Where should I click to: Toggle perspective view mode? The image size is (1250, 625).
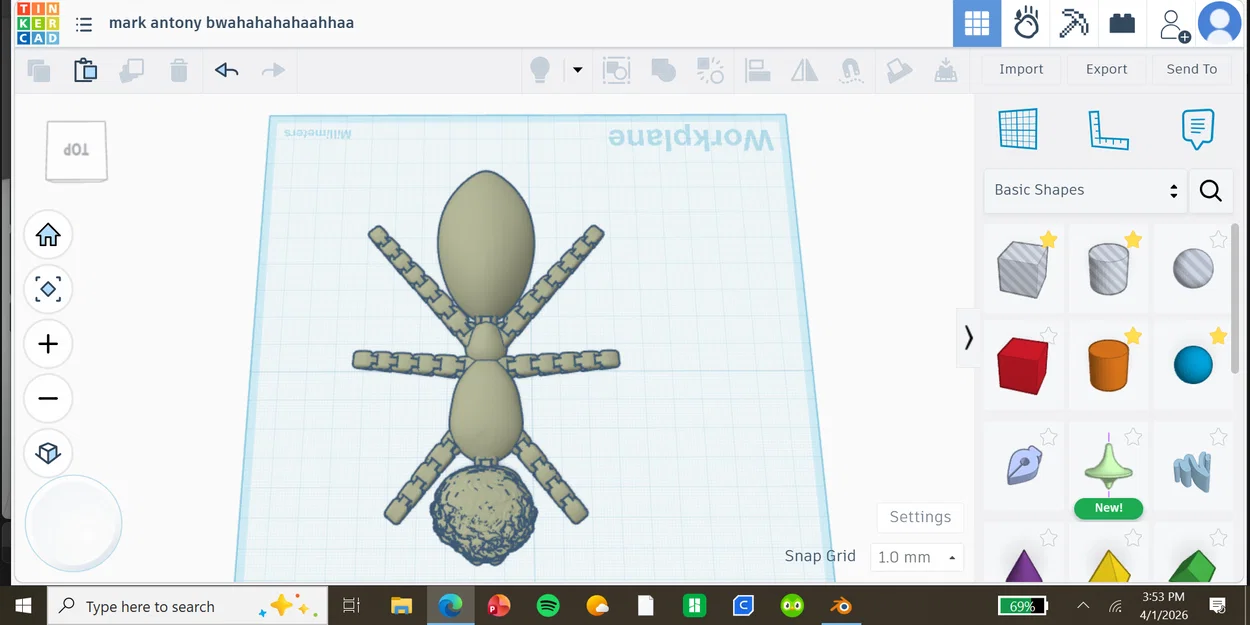point(48,453)
